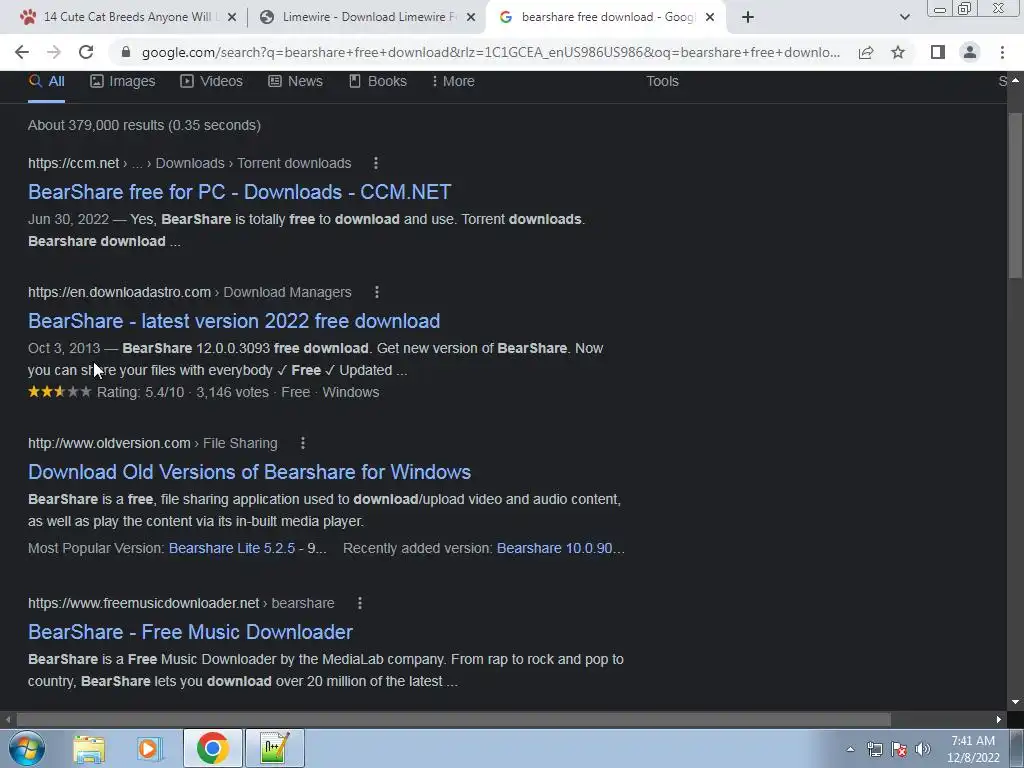Switch to News results

(x=296, y=82)
